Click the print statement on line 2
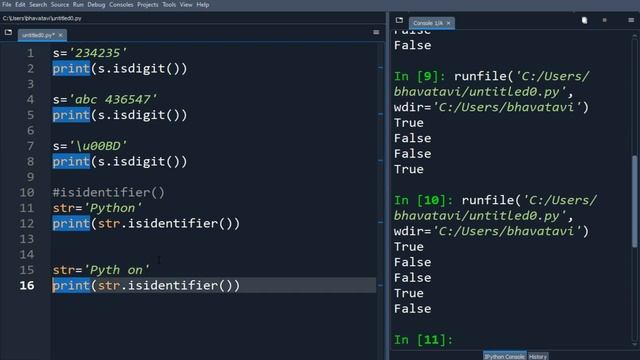The height and width of the screenshot is (360, 640). (120, 69)
